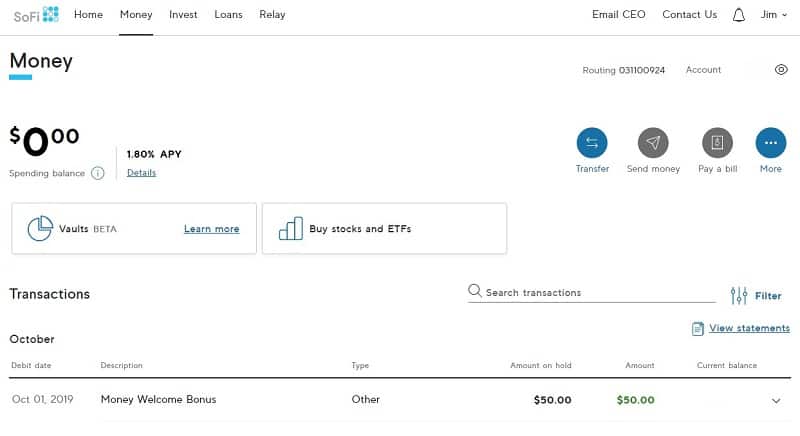Click the Send money paper plane icon
Screen dimensions: 800x436
(653, 143)
